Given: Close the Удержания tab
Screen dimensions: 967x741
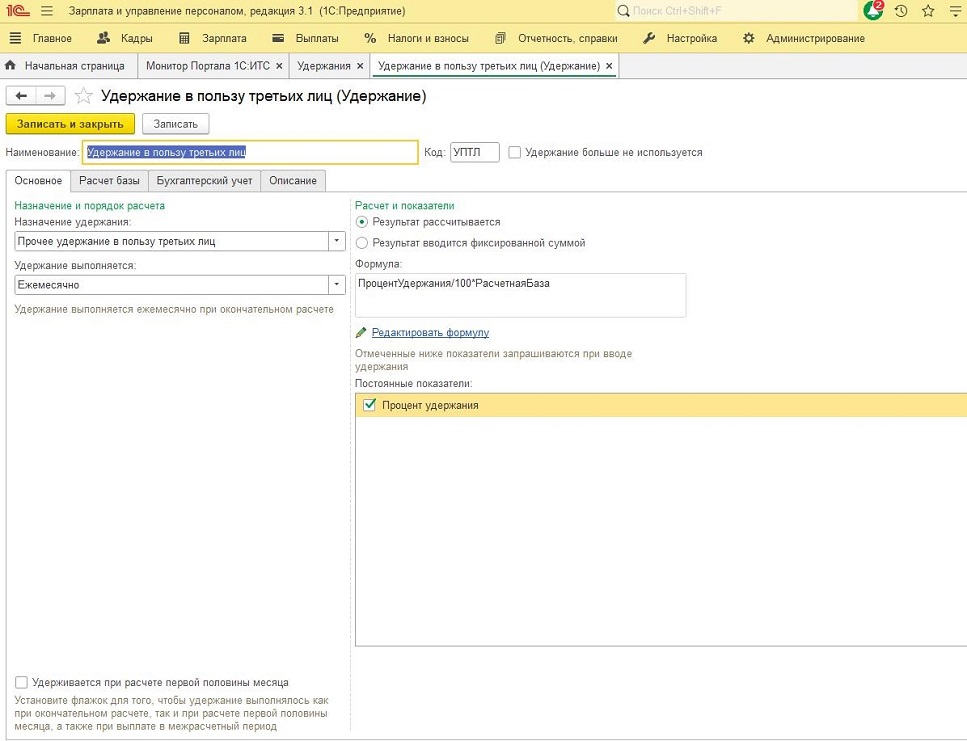Looking at the screenshot, I should click(x=360, y=66).
